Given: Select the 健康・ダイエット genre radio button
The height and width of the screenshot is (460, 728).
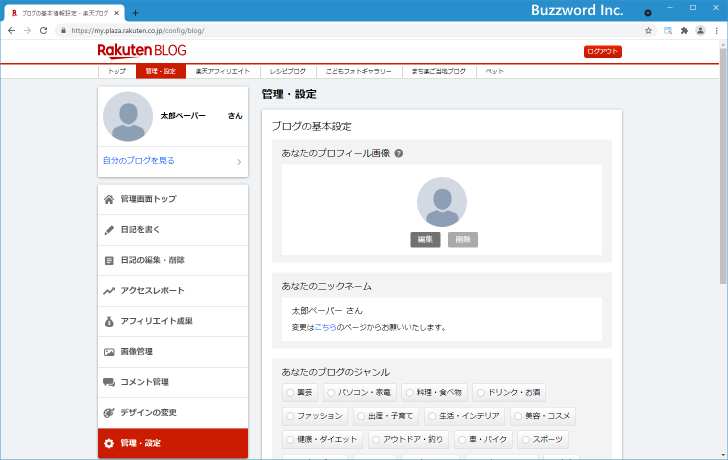Looking at the screenshot, I should pos(290,440).
